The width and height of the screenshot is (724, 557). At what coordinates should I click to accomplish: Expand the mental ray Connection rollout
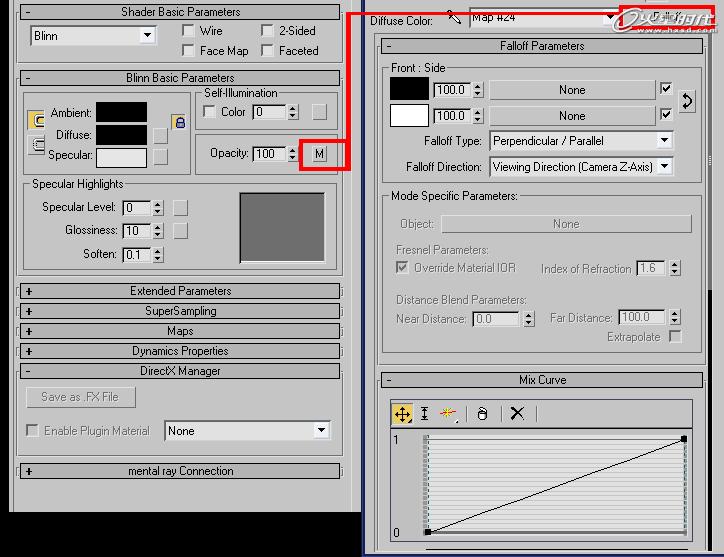pos(180,471)
